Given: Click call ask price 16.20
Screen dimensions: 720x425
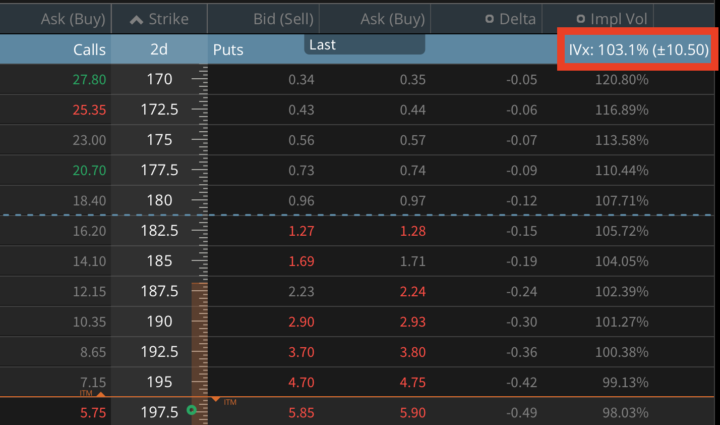Looking at the screenshot, I should pos(90,231).
